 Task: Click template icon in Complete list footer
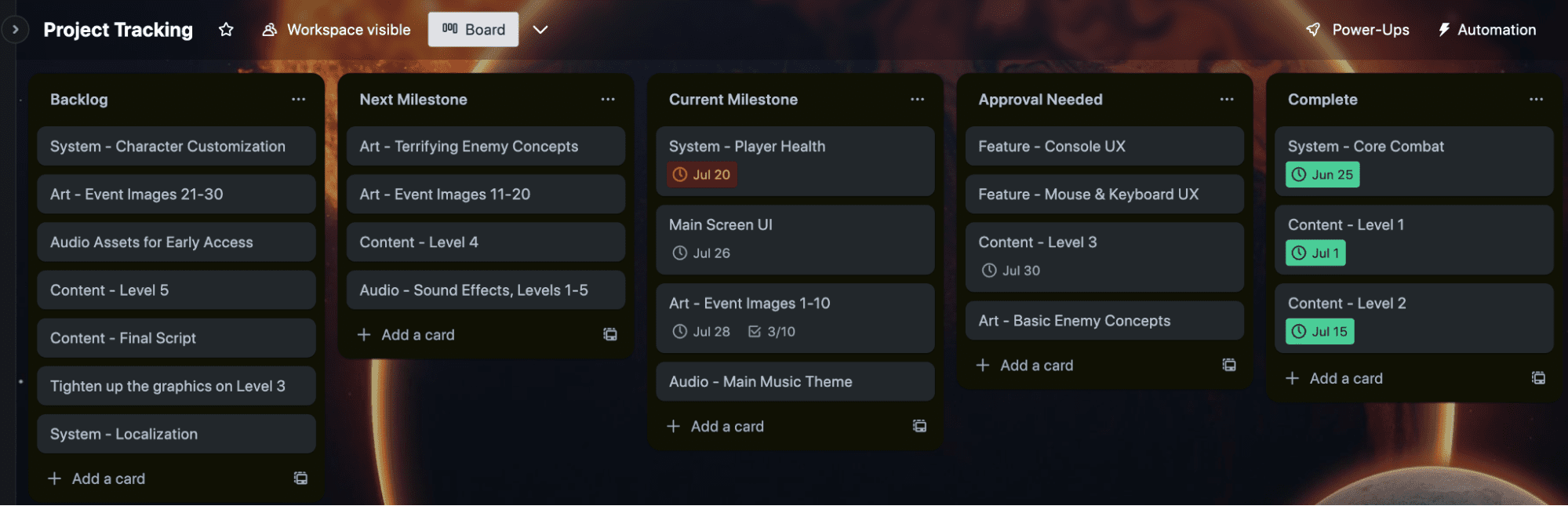[x=1538, y=379]
